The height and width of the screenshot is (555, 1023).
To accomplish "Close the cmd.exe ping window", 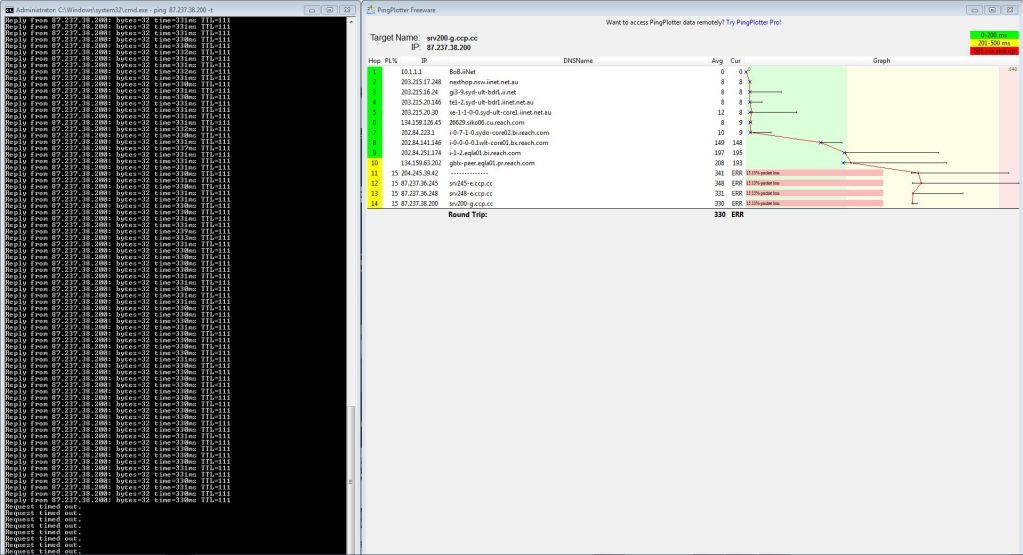I will 347,10.
